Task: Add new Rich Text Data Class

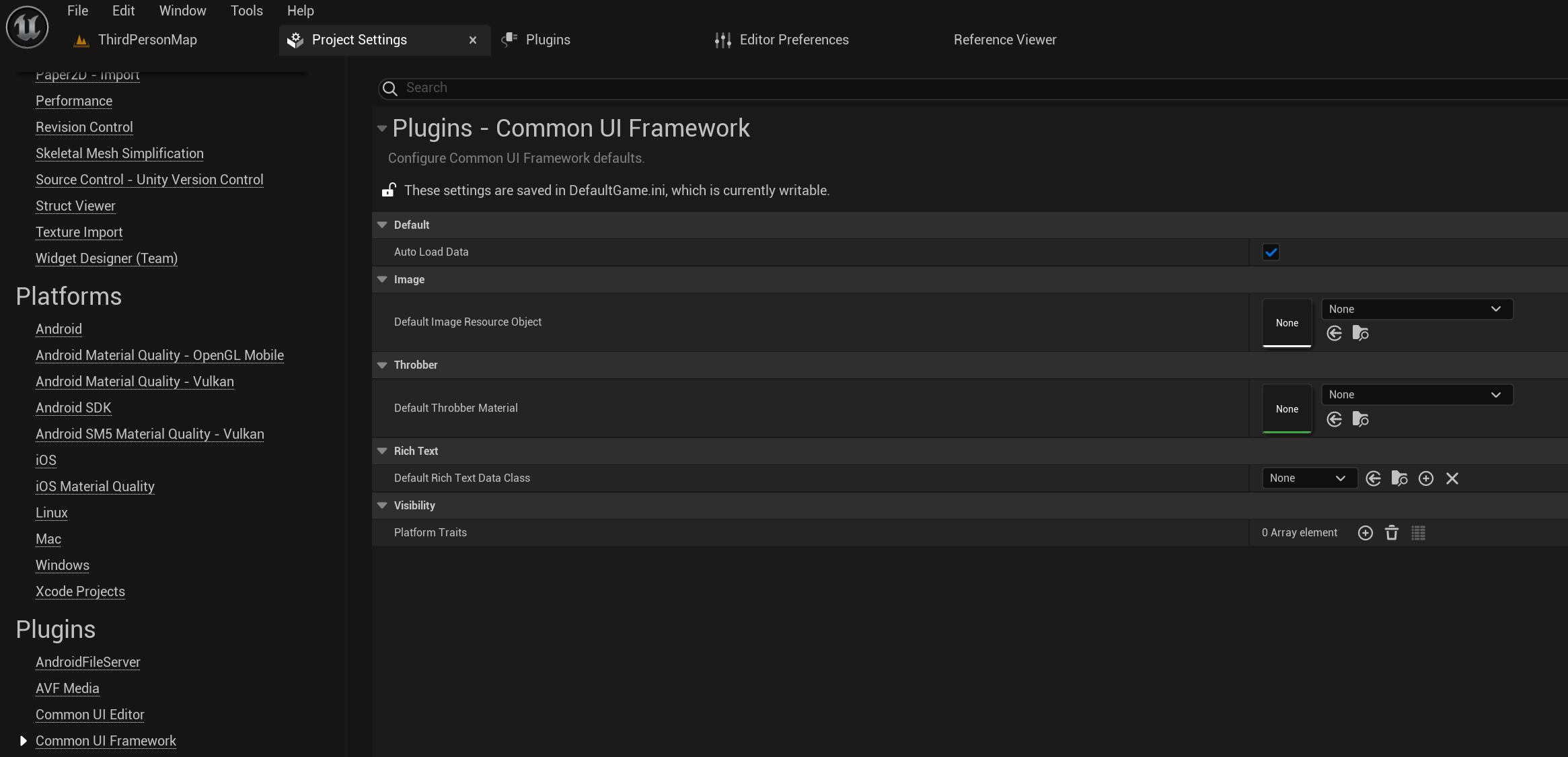Action: 1425,478
